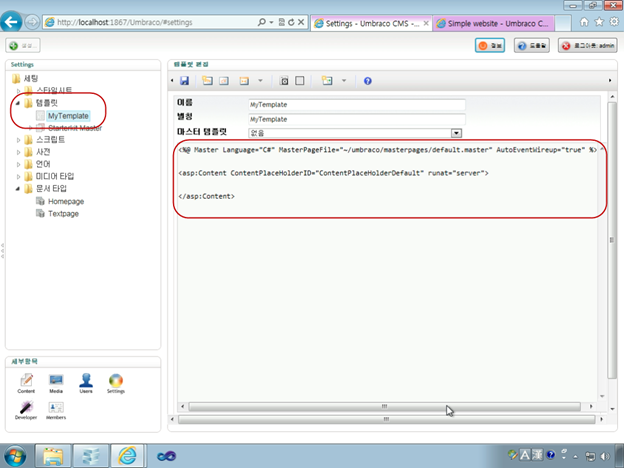This screenshot has width=624, height=468.
Task: Click the yellow insert tag icon in toolbar
Action: 327,81
